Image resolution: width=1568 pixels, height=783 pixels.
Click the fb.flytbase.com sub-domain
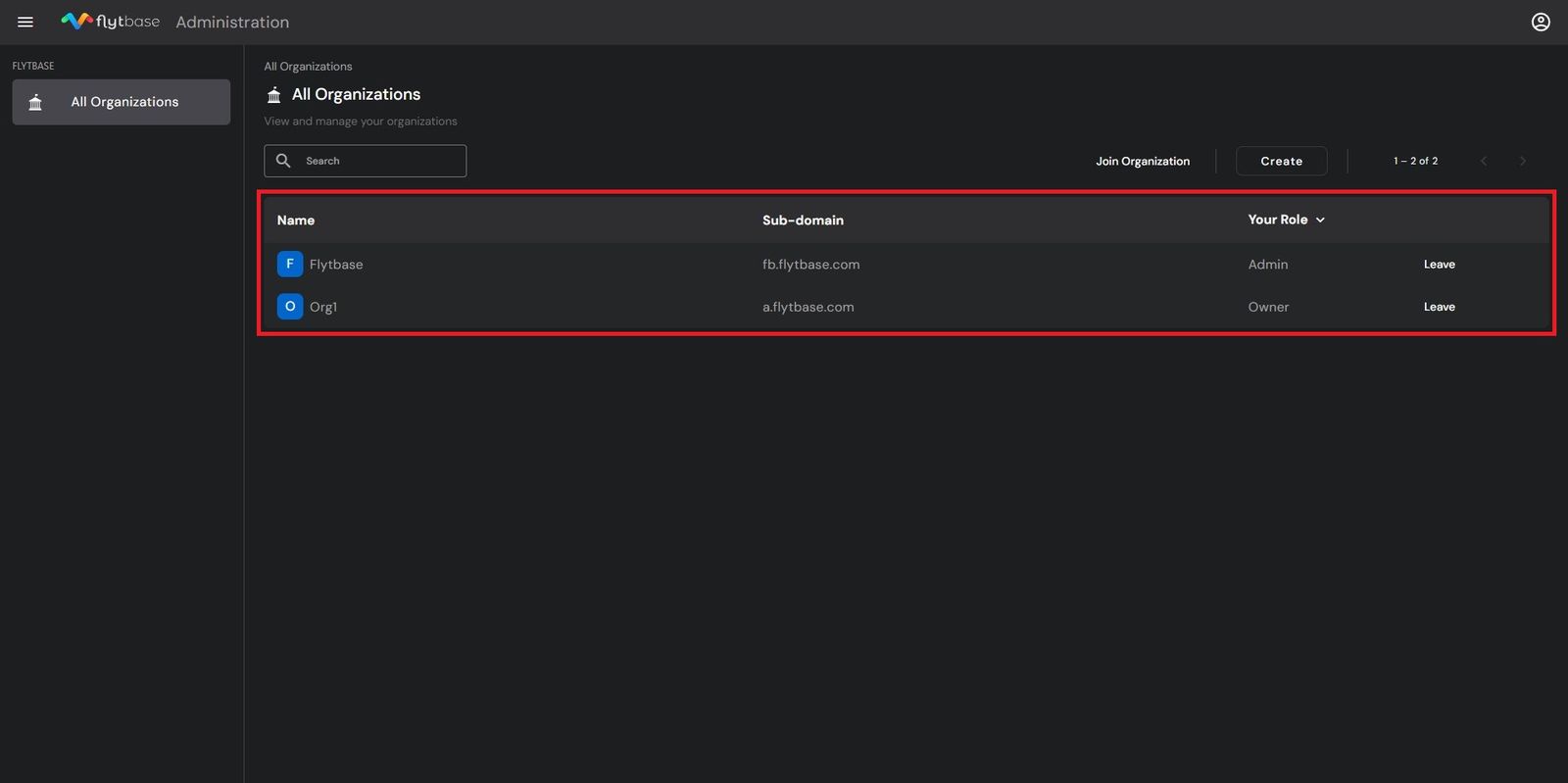point(811,265)
